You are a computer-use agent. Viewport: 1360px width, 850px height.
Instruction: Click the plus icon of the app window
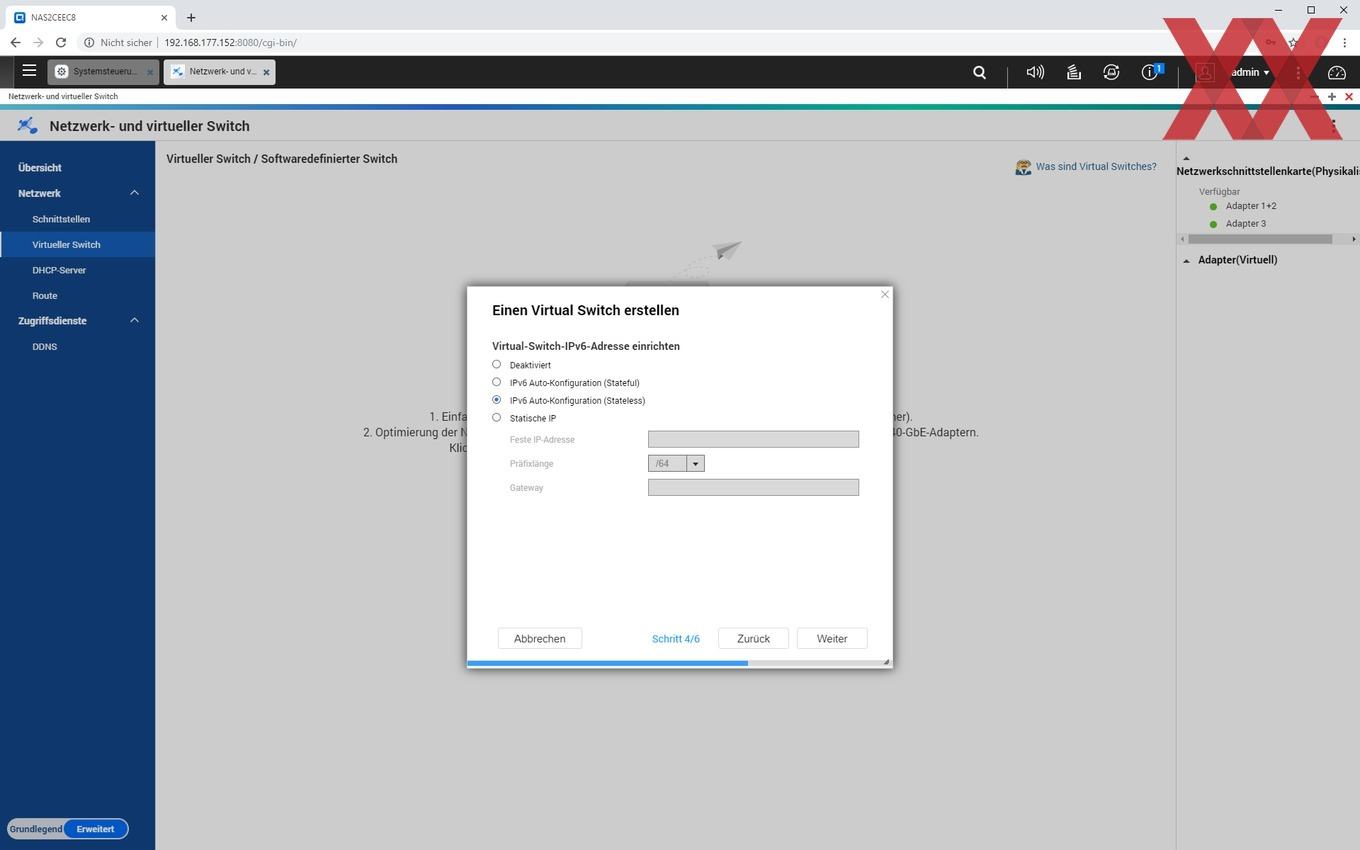coord(1332,97)
